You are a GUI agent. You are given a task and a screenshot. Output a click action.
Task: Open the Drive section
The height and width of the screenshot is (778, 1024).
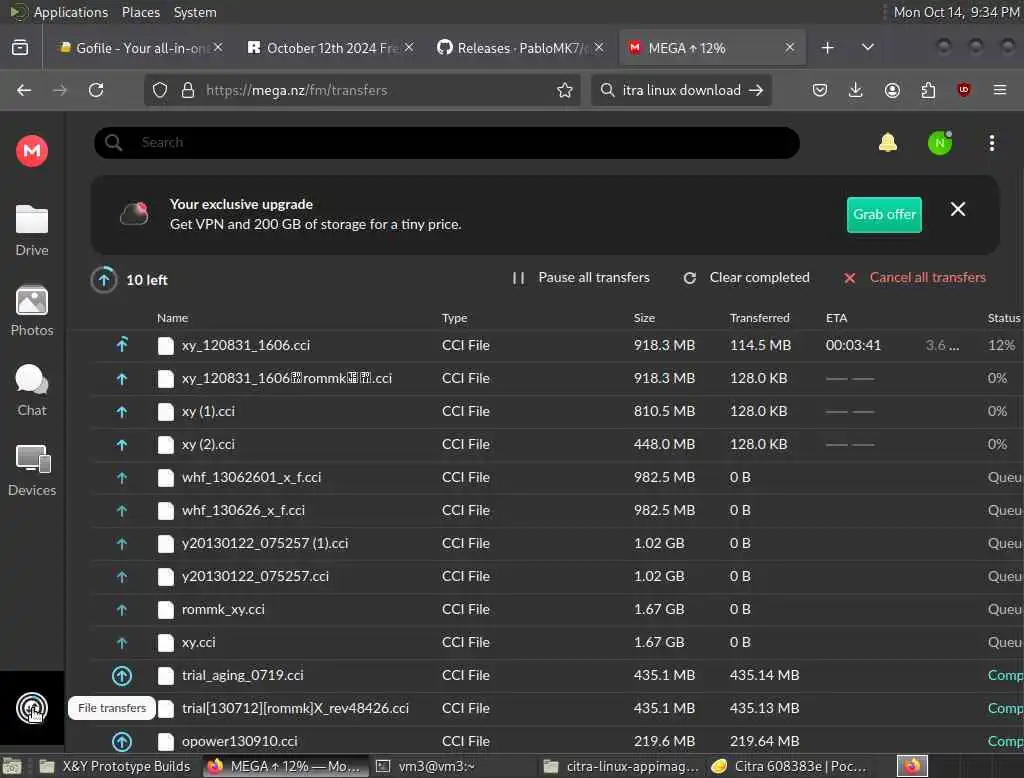click(x=31, y=230)
